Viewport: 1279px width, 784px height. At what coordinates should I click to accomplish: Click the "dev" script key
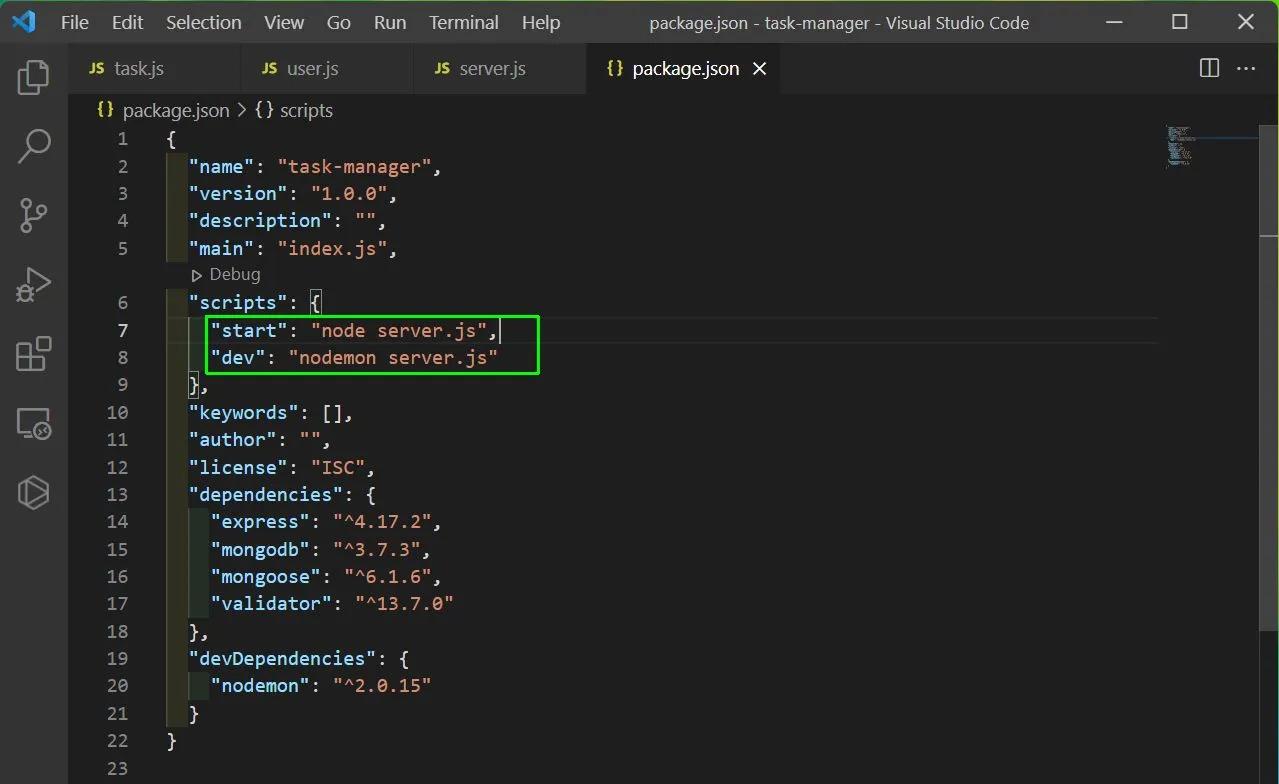[x=239, y=357]
